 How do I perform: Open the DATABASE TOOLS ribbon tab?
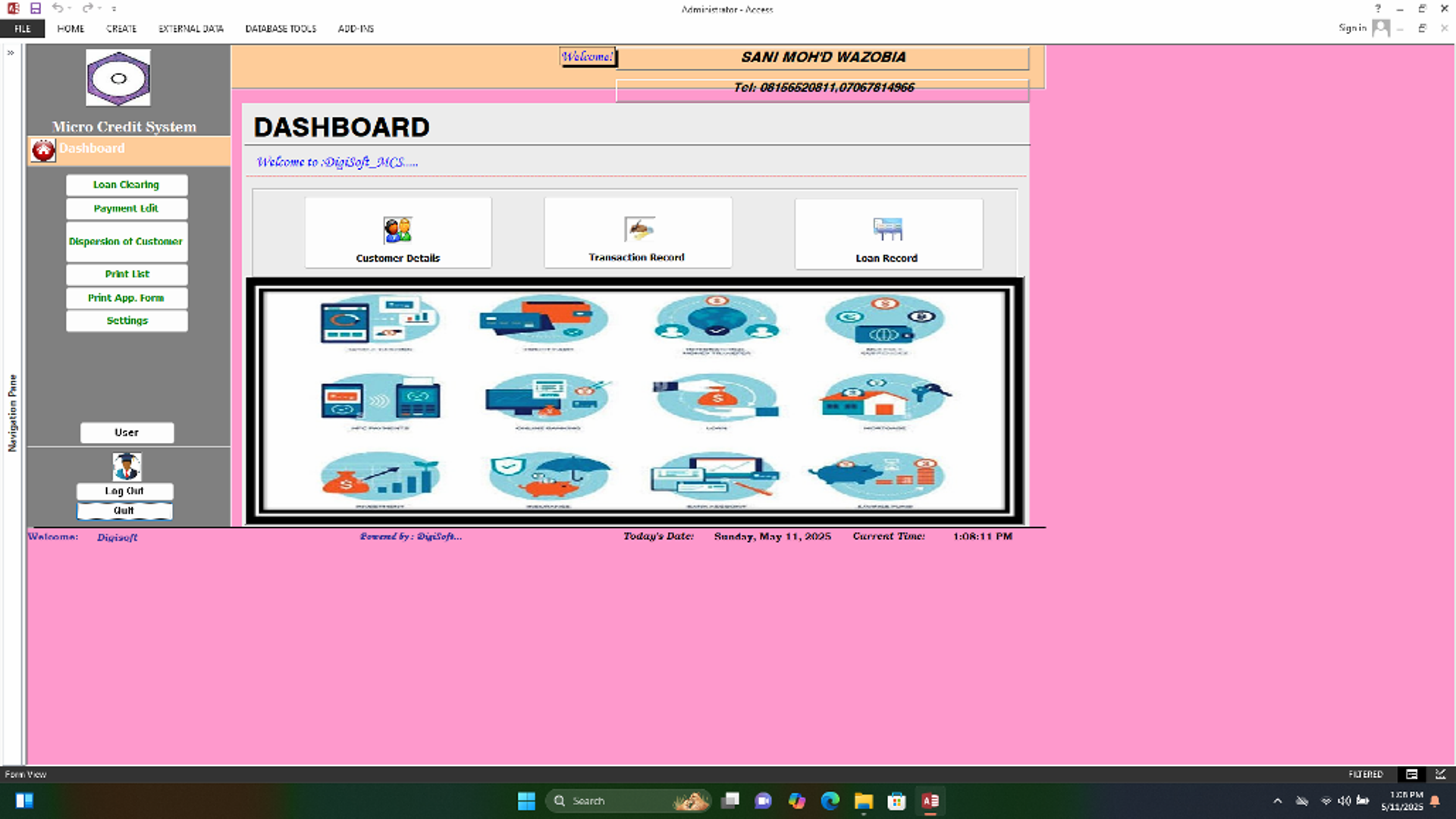[281, 29]
